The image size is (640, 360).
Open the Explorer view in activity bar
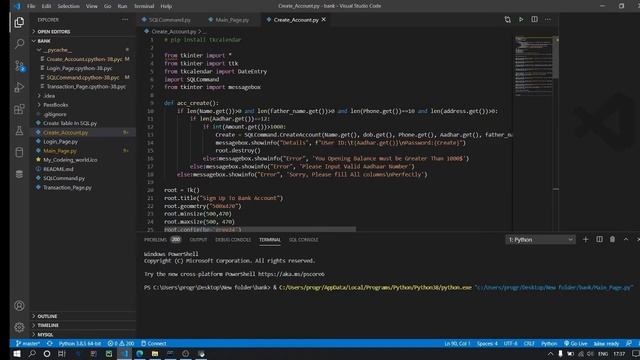coord(19,22)
